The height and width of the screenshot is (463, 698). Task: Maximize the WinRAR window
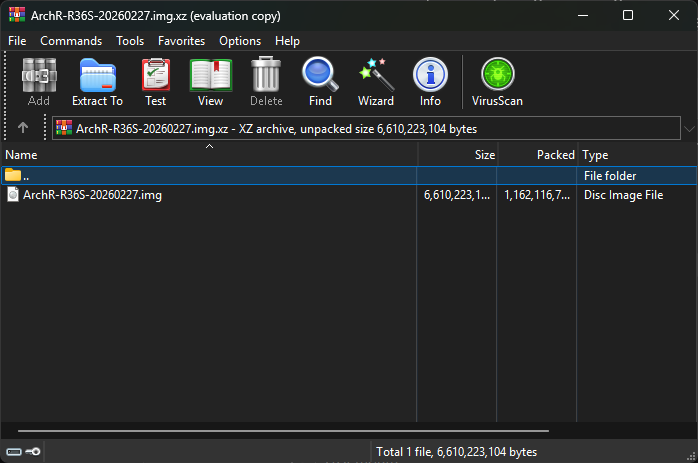pos(628,15)
